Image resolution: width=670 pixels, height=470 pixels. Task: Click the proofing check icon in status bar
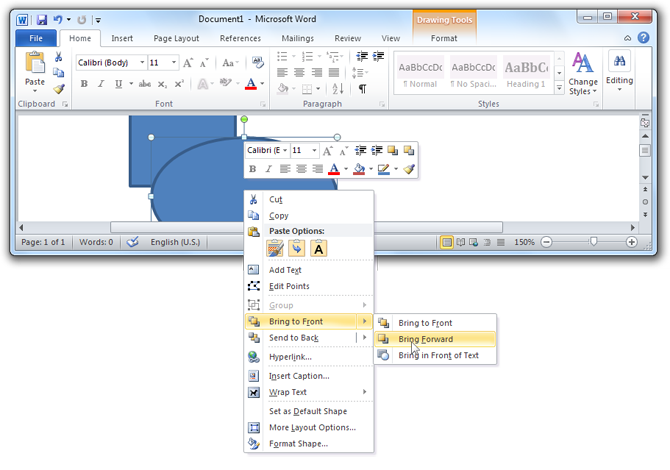point(133,242)
